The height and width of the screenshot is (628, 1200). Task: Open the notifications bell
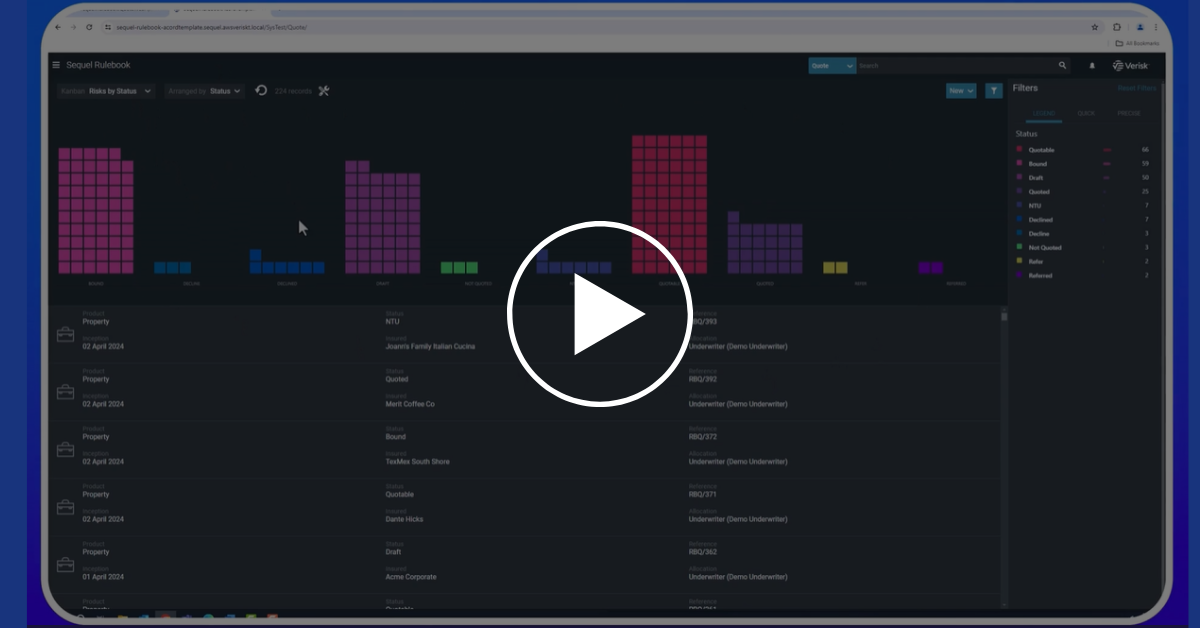1092,66
